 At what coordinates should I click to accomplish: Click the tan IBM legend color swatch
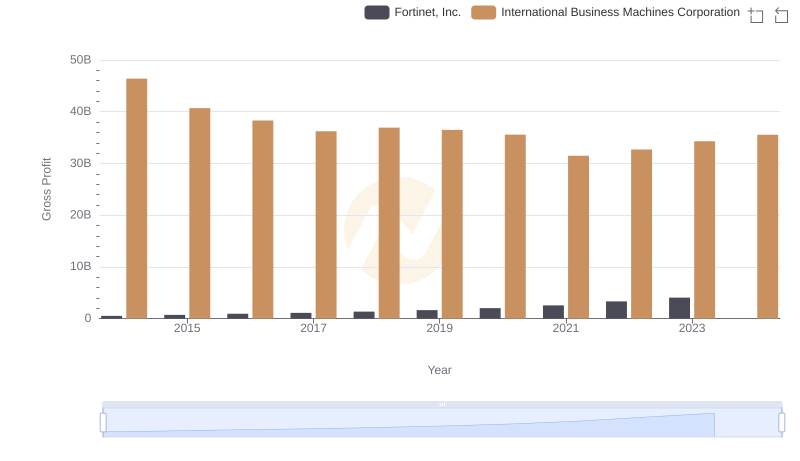click(x=484, y=12)
